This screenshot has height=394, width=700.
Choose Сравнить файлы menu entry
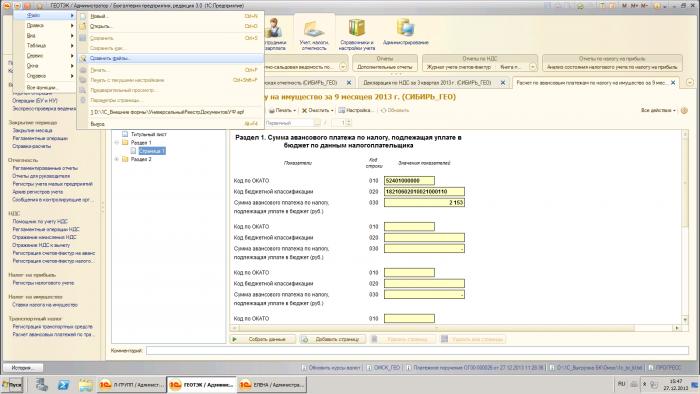pyautogui.click(x=170, y=58)
